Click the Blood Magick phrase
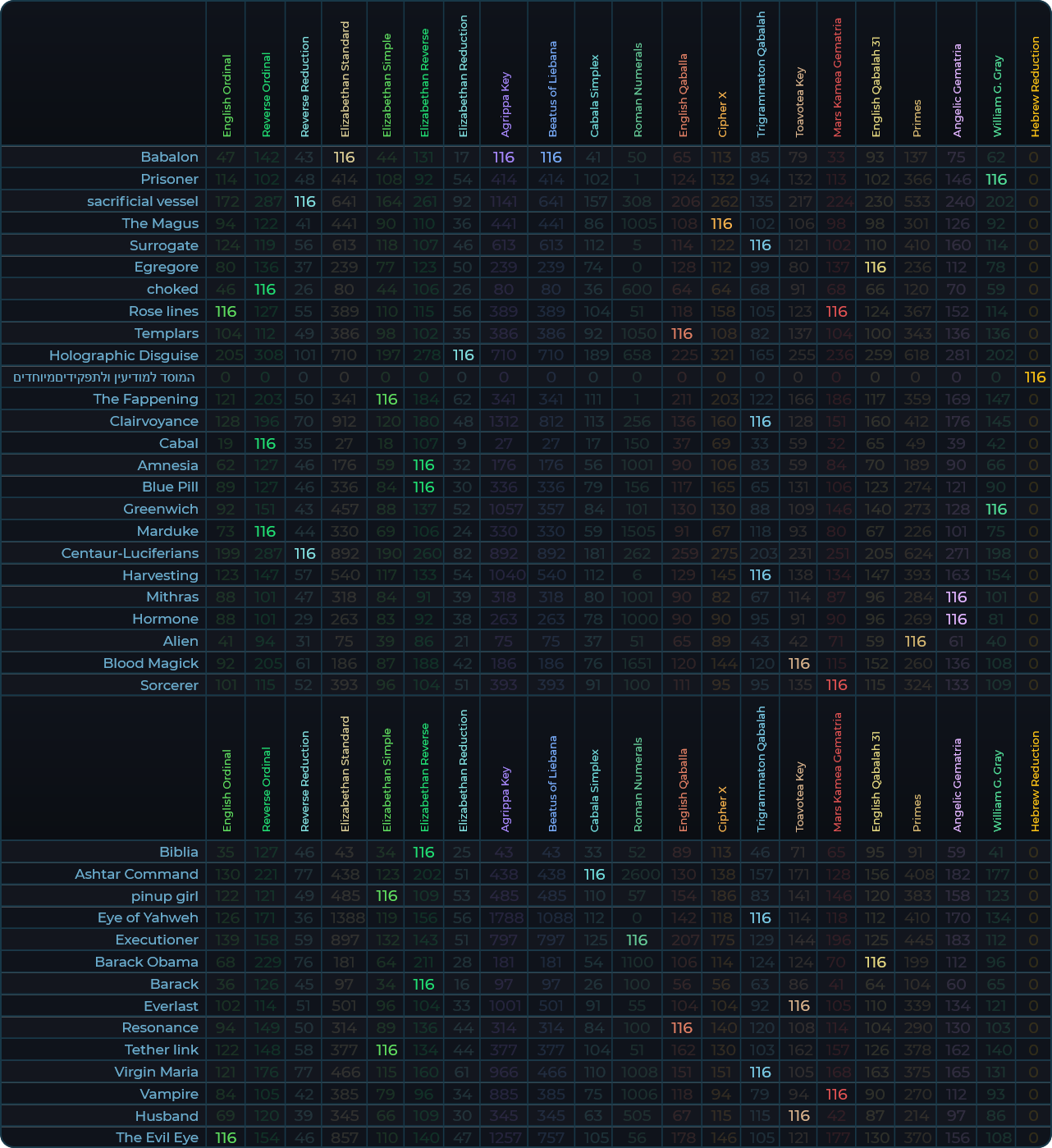The height and width of the screenshot is (1148, 1052). pos(151,663)
